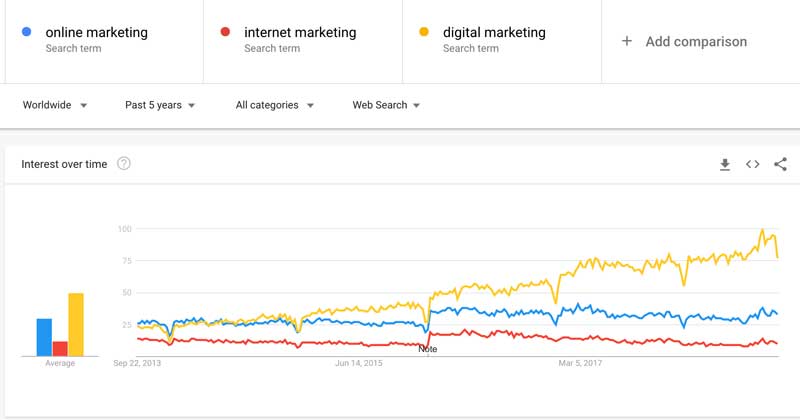Open the Web Search type dropdown
Image resolution: width=800 pixels, height=420 pixels.
point(386,105)
